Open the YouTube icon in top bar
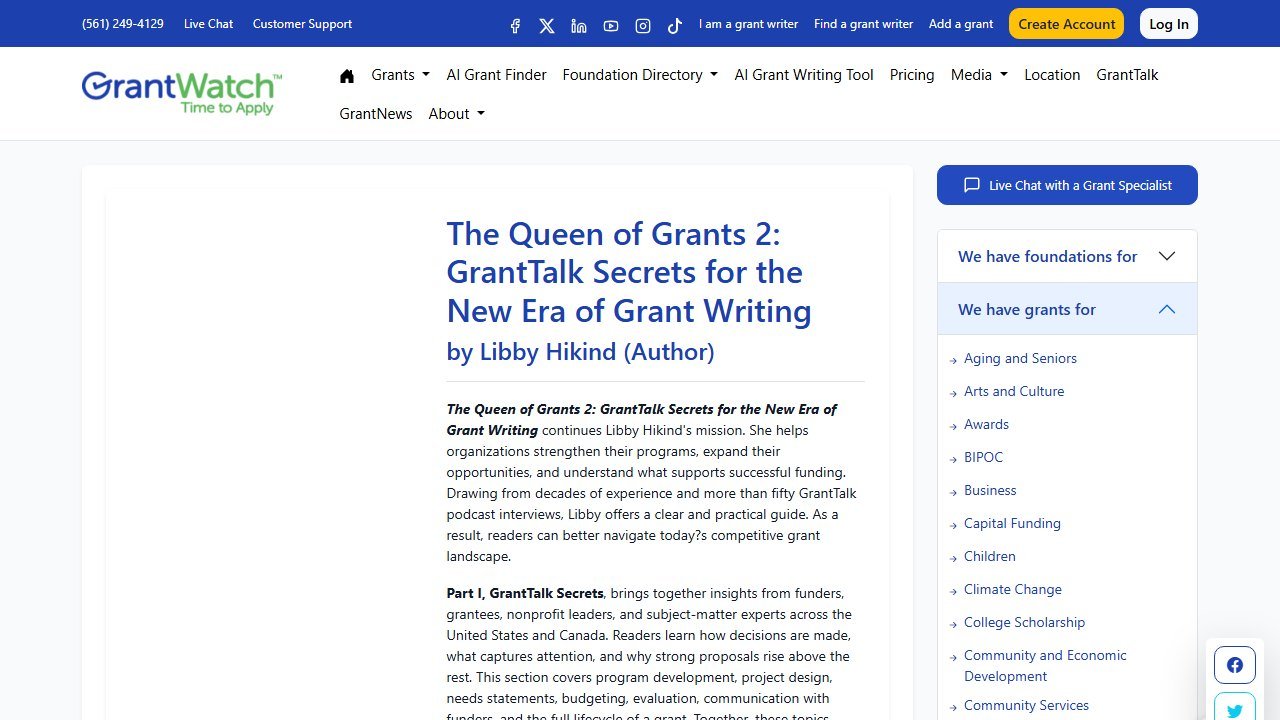Screen dimensions: 1280x720 coord(611,26)
